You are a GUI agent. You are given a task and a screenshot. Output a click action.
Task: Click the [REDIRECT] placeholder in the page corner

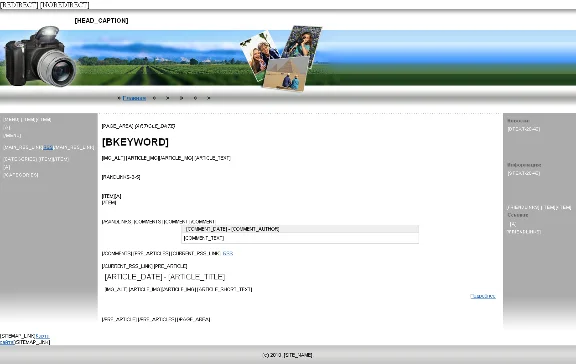(x=19, y=5)
